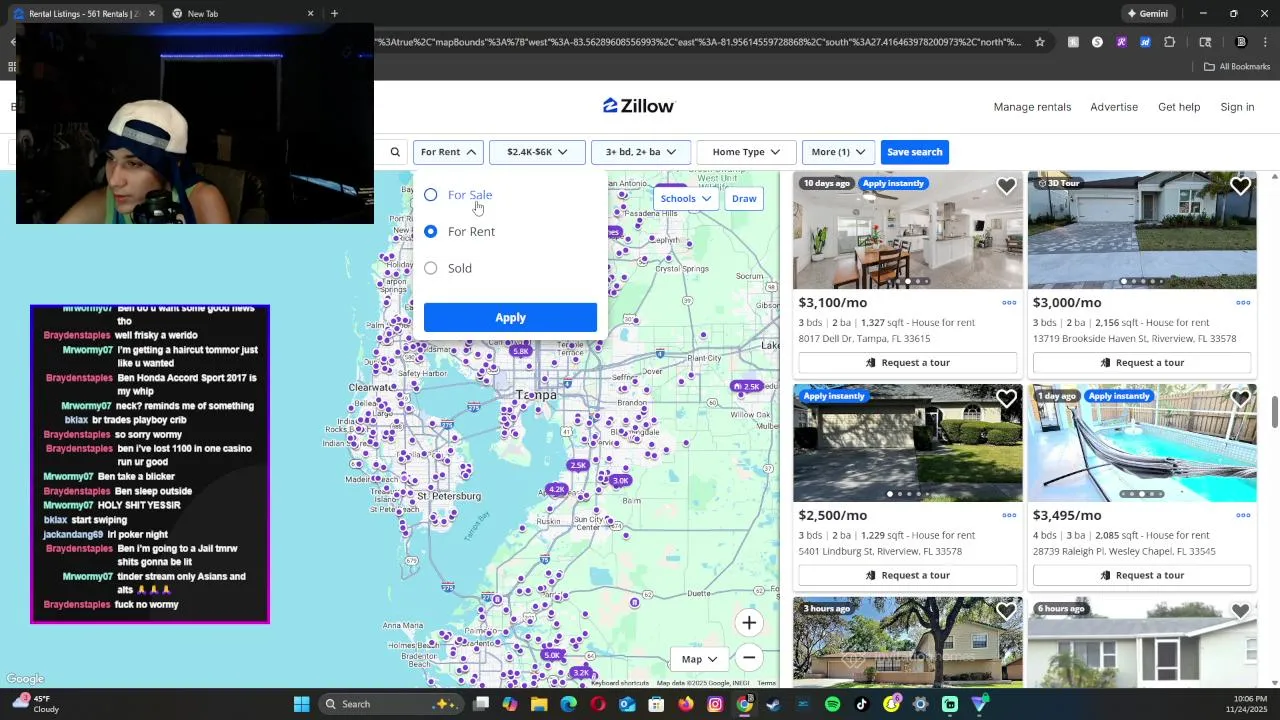Viewport: 1280px width, 720px height.
Task: Open the Chrome profile avatar
Action: tap(1241, 42)
